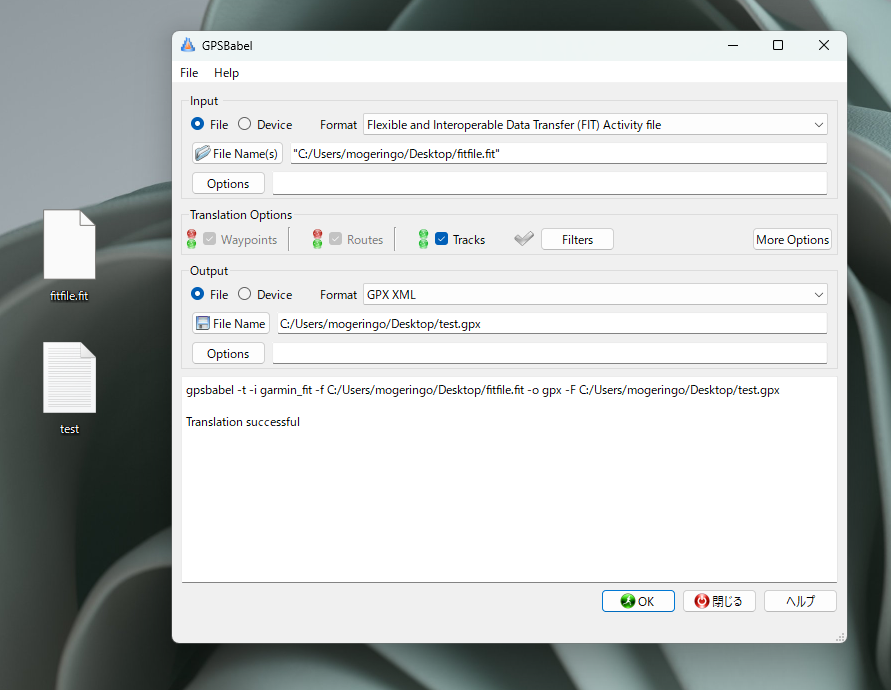Click the 'Translation successful' message
This screenshot has width=891, height=690.
243,422
